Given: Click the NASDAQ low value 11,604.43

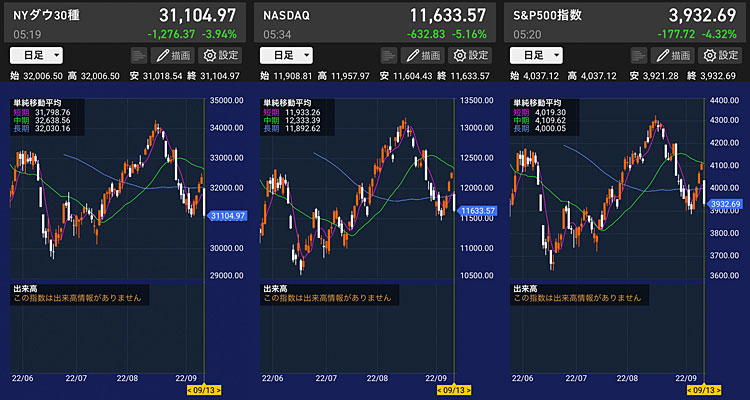Looking at the screenshot, I should (x=412, y=76).
